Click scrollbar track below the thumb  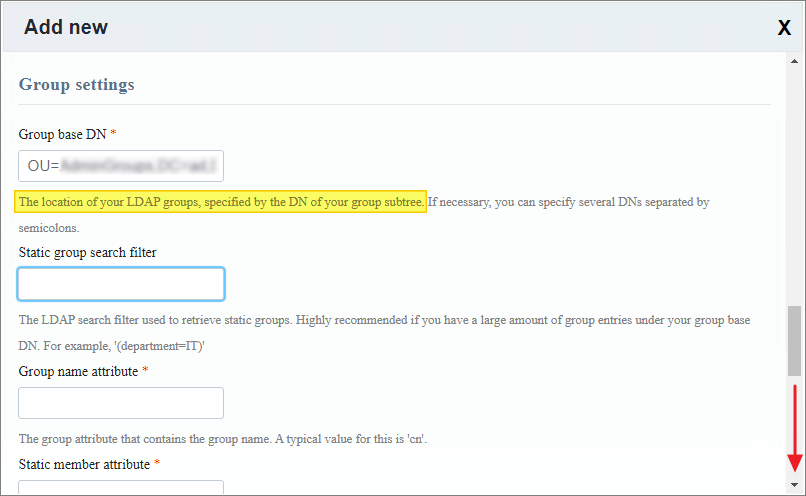794,420
